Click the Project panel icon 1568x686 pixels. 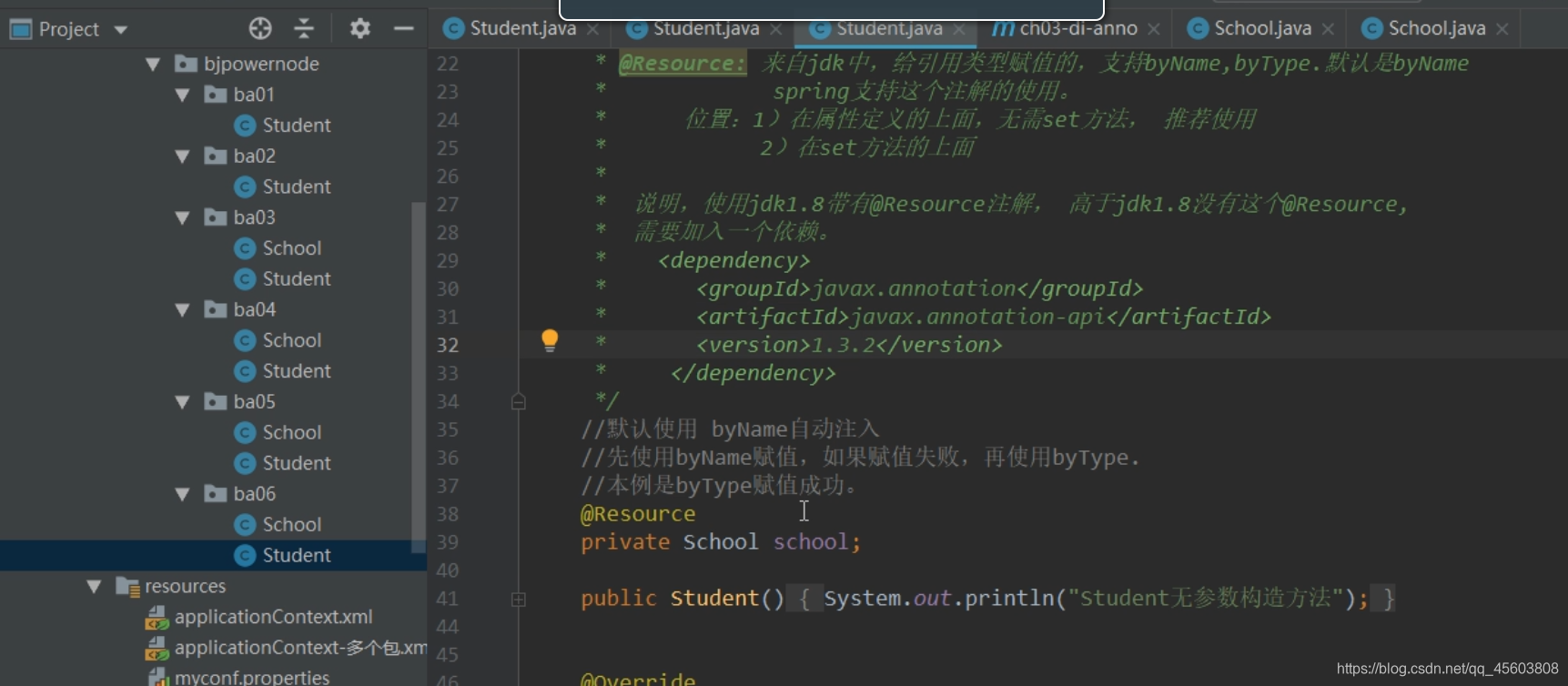tap(21, 29)
